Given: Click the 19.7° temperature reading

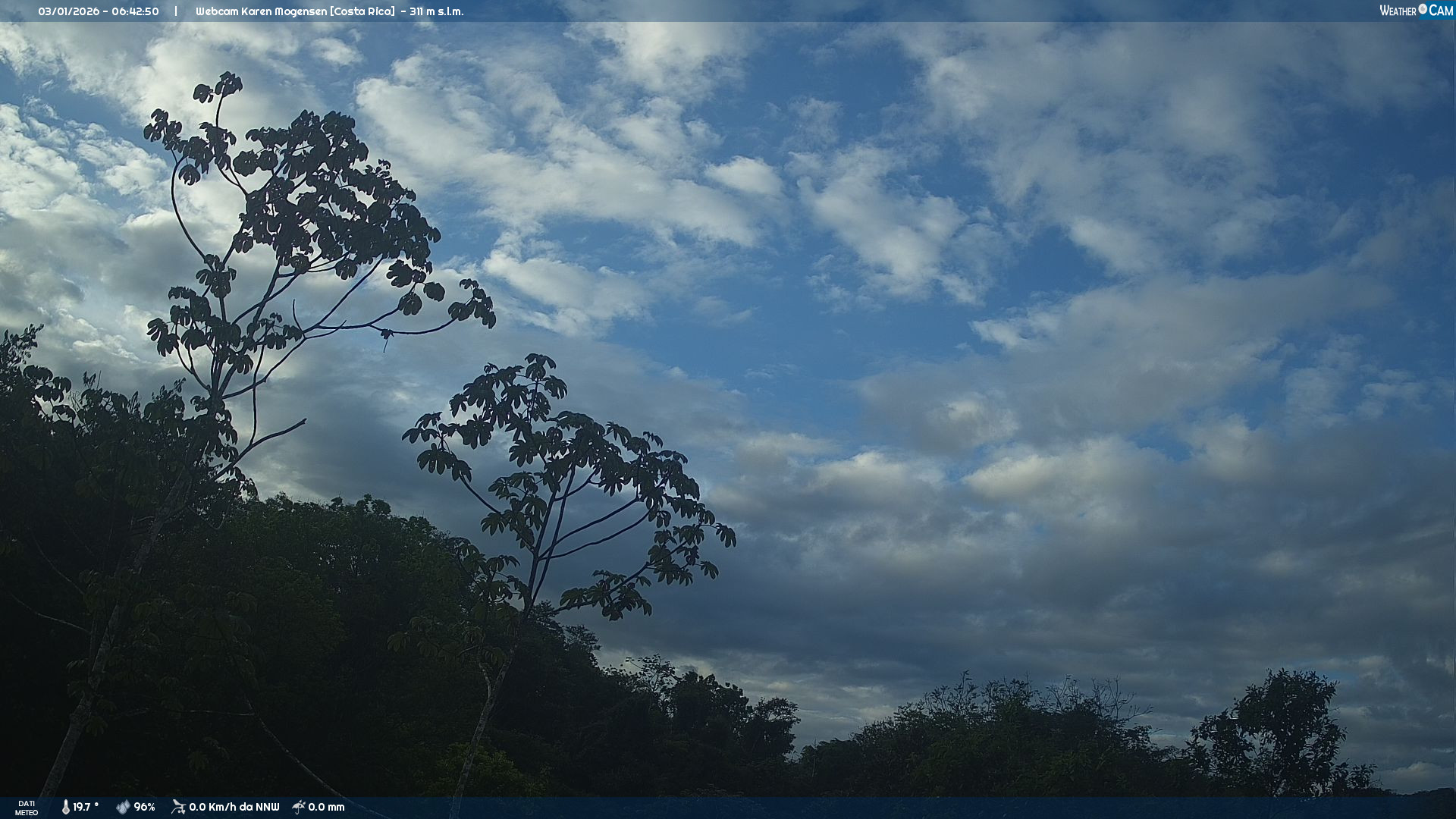Looking at the screenshot, I should point(86,807).
